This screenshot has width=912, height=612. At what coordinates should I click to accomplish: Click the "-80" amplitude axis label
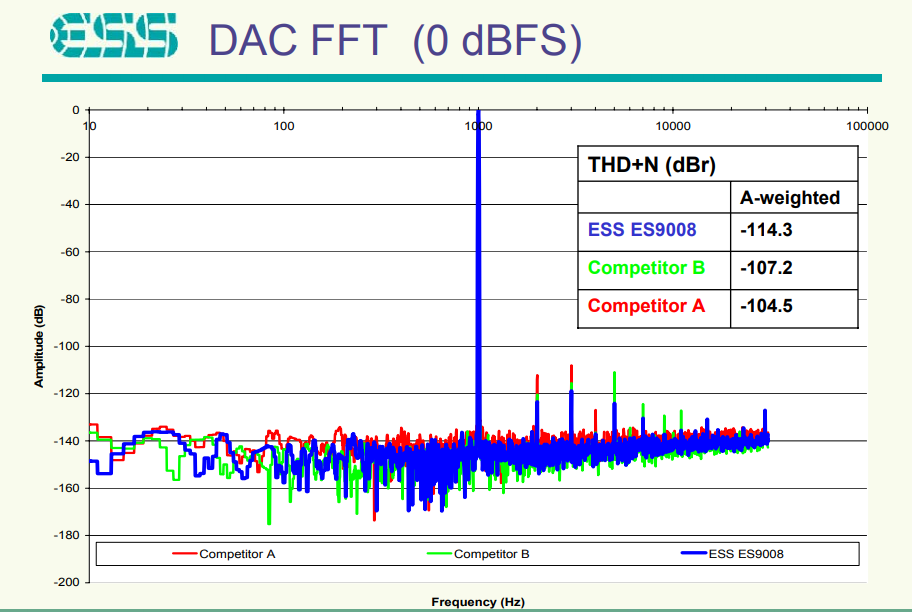pyautogui.click(x=70, y=299)
